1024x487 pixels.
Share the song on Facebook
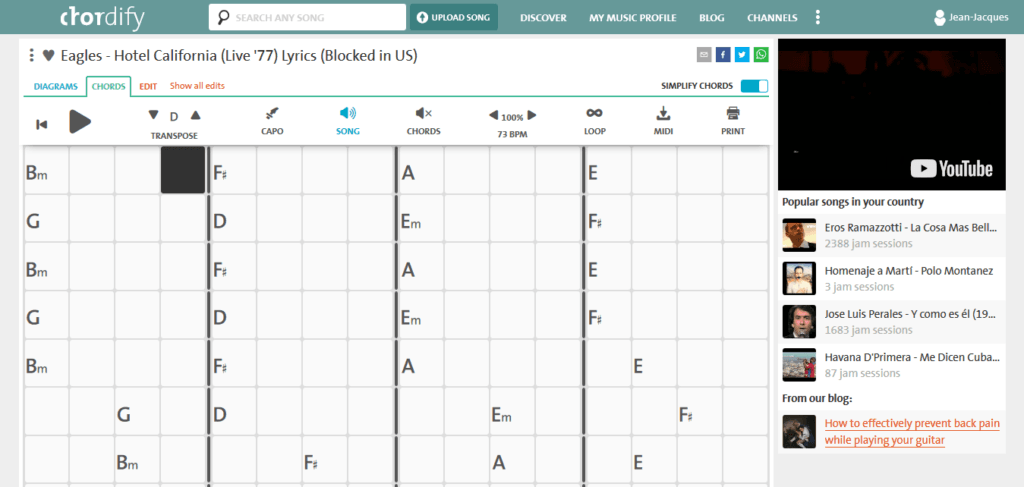click(723, 55)
